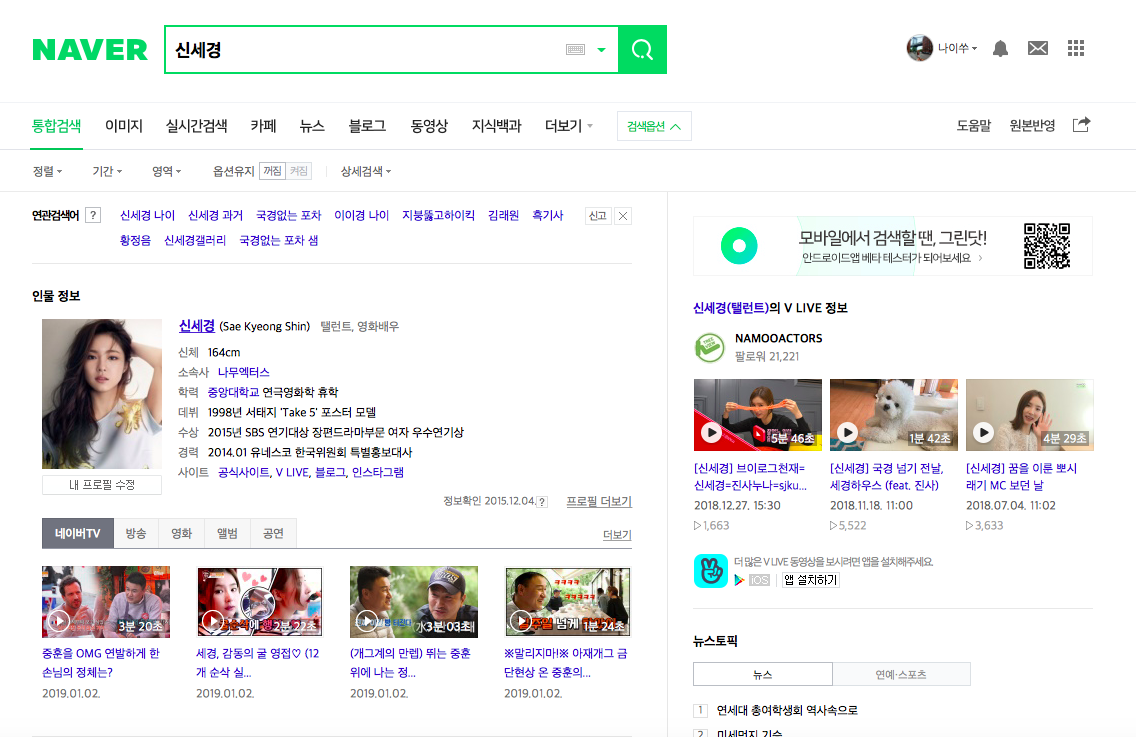Open the on-screen keyboard icon in search box
1136x737 pixels.
point(575,49)
